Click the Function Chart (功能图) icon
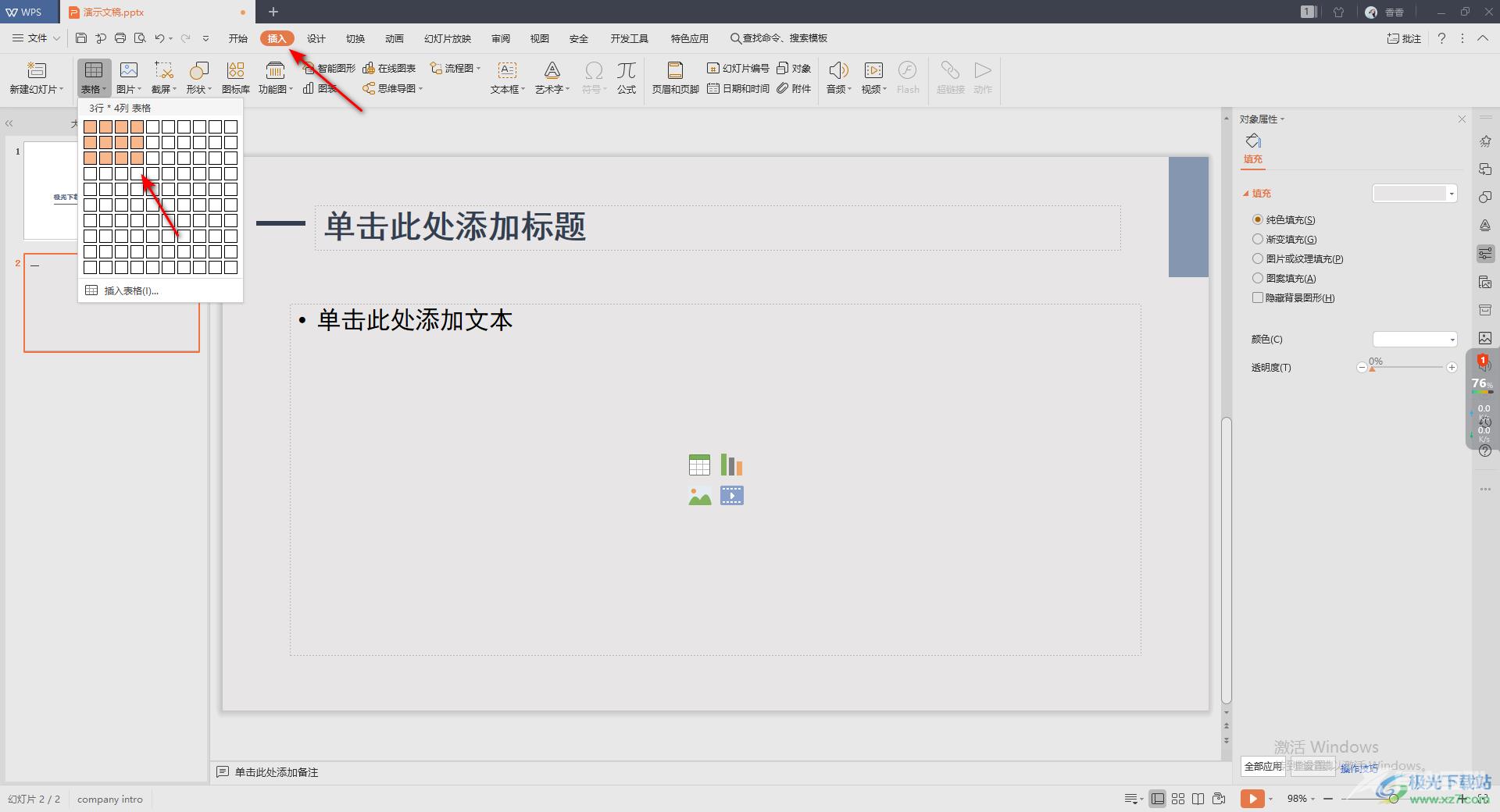This screenshot has width=1500, height=812. (275, 78)
